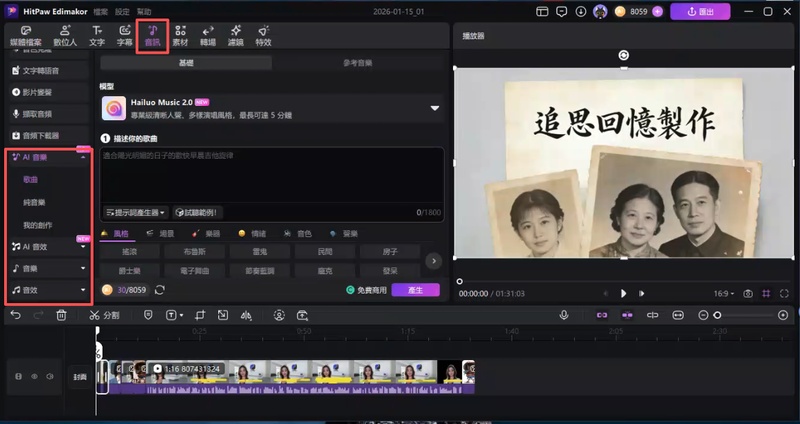Viewport: 800px width, 424px height.
Task: Open the 字幕 subtitles panel
Action: 124,36
